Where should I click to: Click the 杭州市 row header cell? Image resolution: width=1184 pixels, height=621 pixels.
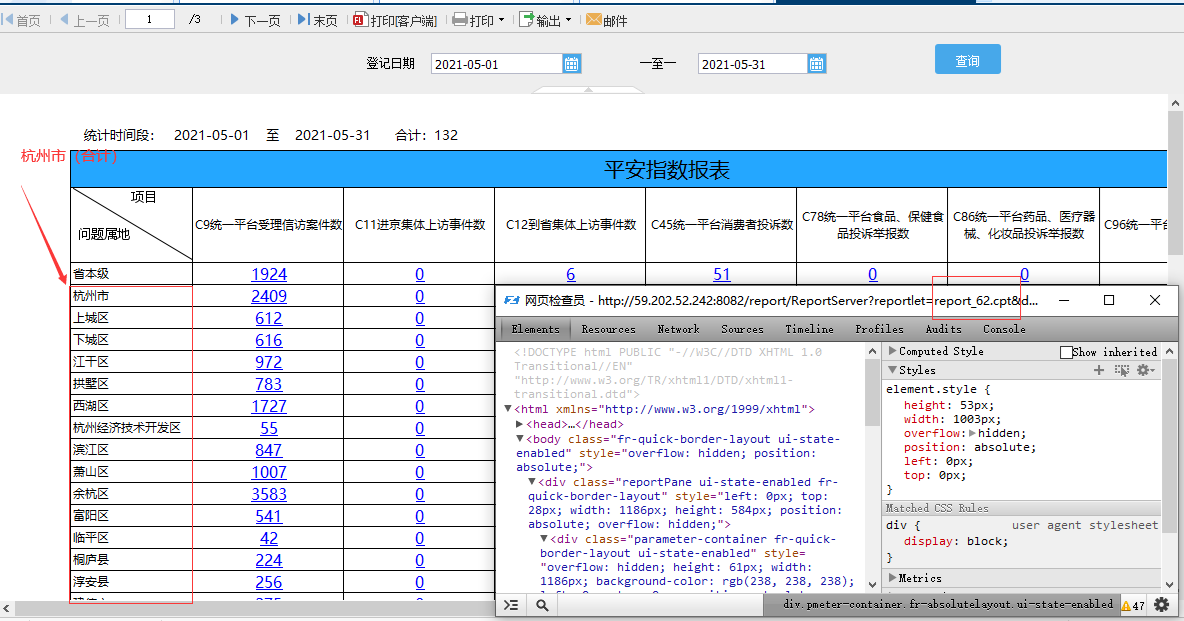pos(131,296)
